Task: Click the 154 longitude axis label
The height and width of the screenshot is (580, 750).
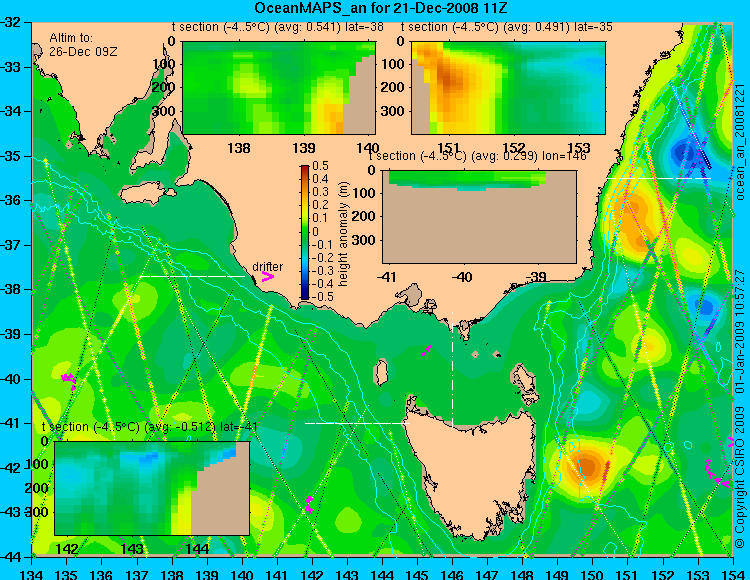Action: [732, 574]
